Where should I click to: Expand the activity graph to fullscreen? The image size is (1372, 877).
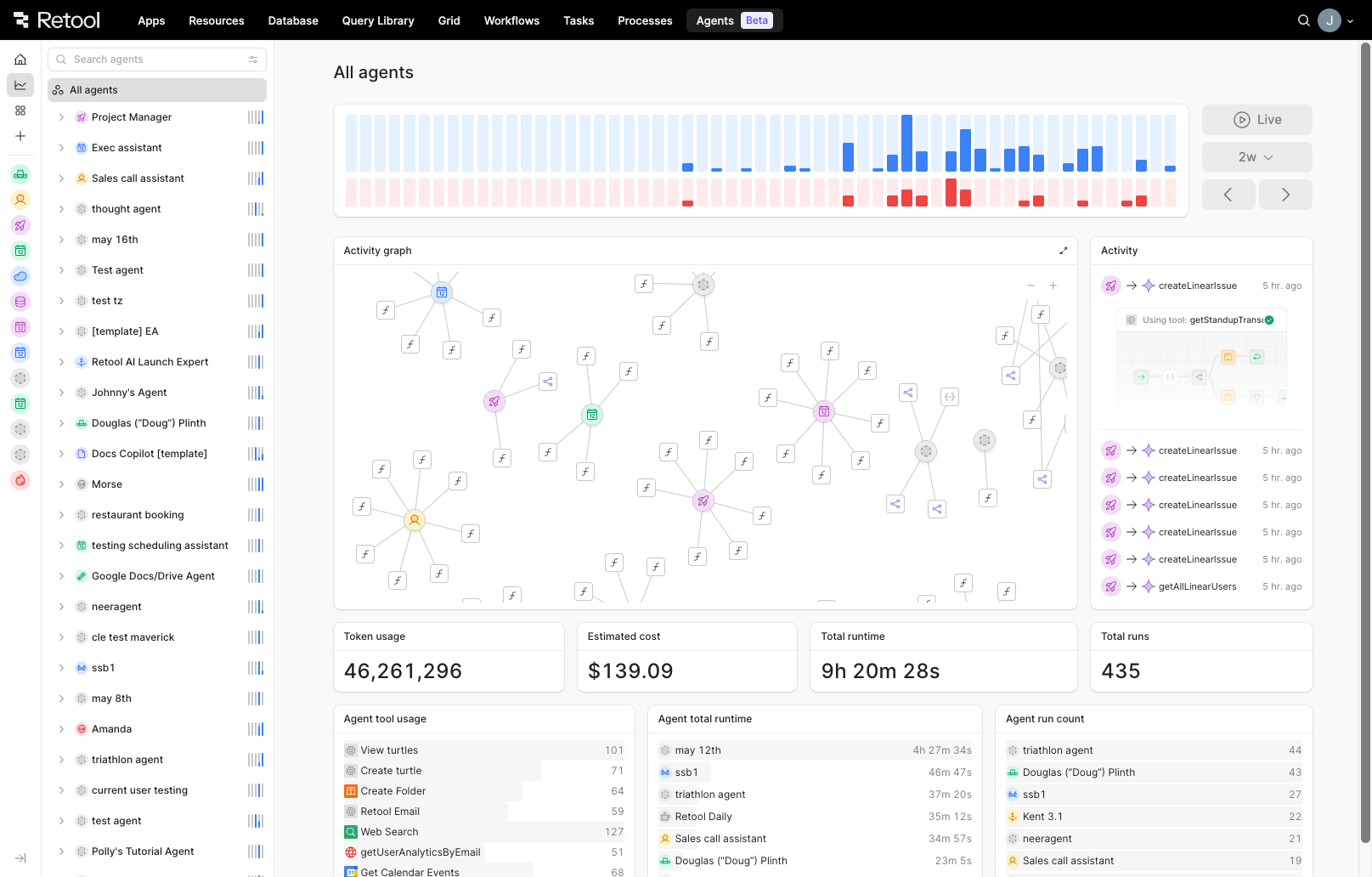pyautogui.click(x=1063, y=251)
